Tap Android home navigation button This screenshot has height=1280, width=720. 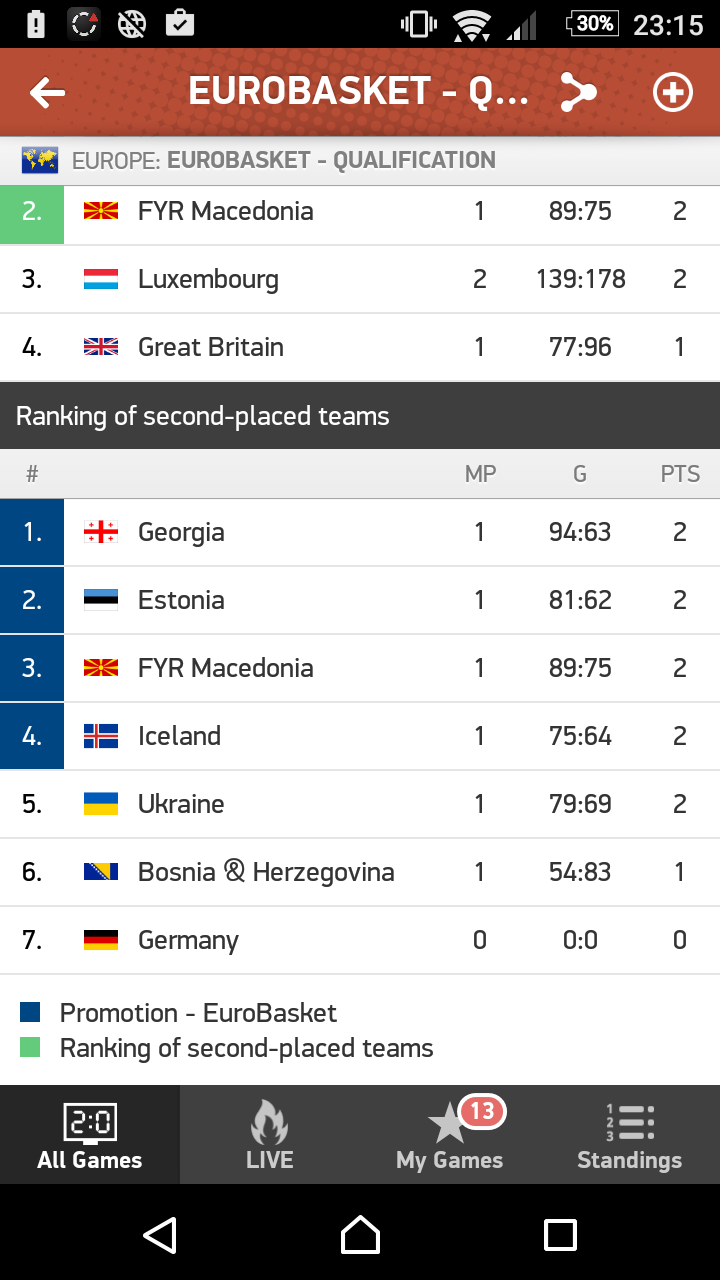[360, 1235]
